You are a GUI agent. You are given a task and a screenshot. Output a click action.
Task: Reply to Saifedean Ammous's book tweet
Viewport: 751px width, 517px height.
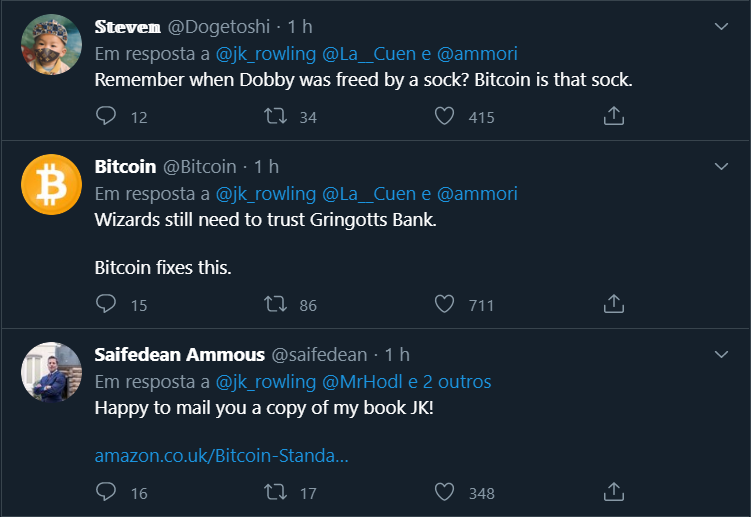click(x=107, y=492)
